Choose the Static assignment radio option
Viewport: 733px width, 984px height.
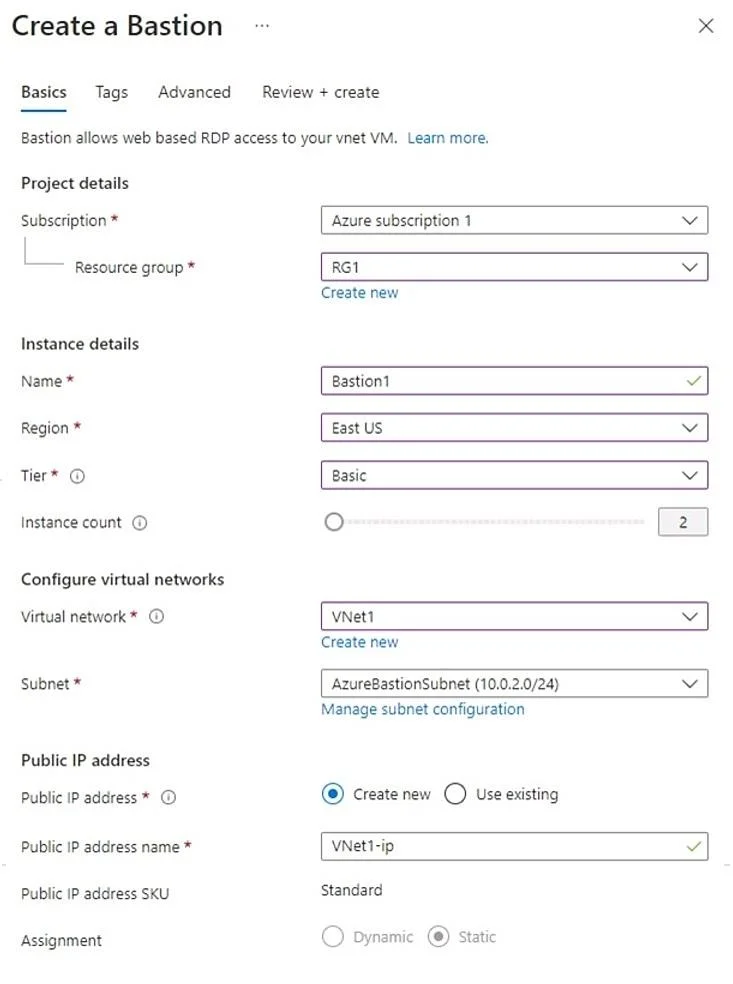pyautogui.click(x=438, y=936)
